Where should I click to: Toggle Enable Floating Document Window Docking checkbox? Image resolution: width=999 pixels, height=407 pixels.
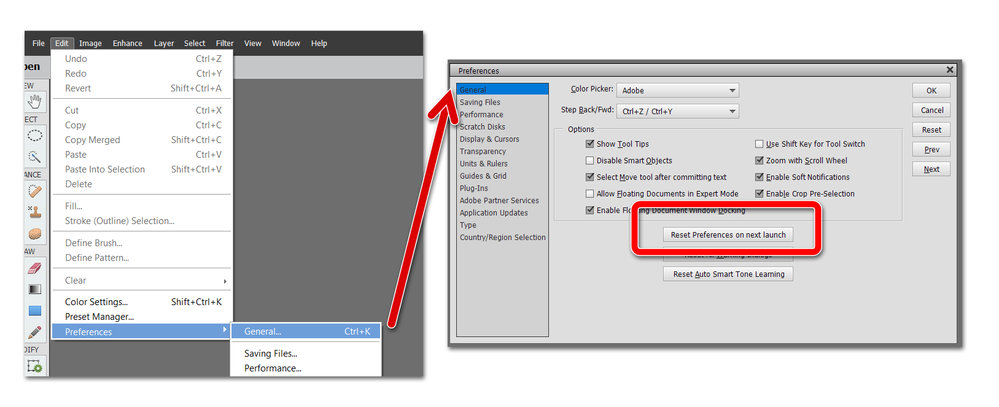coord(590,210)
